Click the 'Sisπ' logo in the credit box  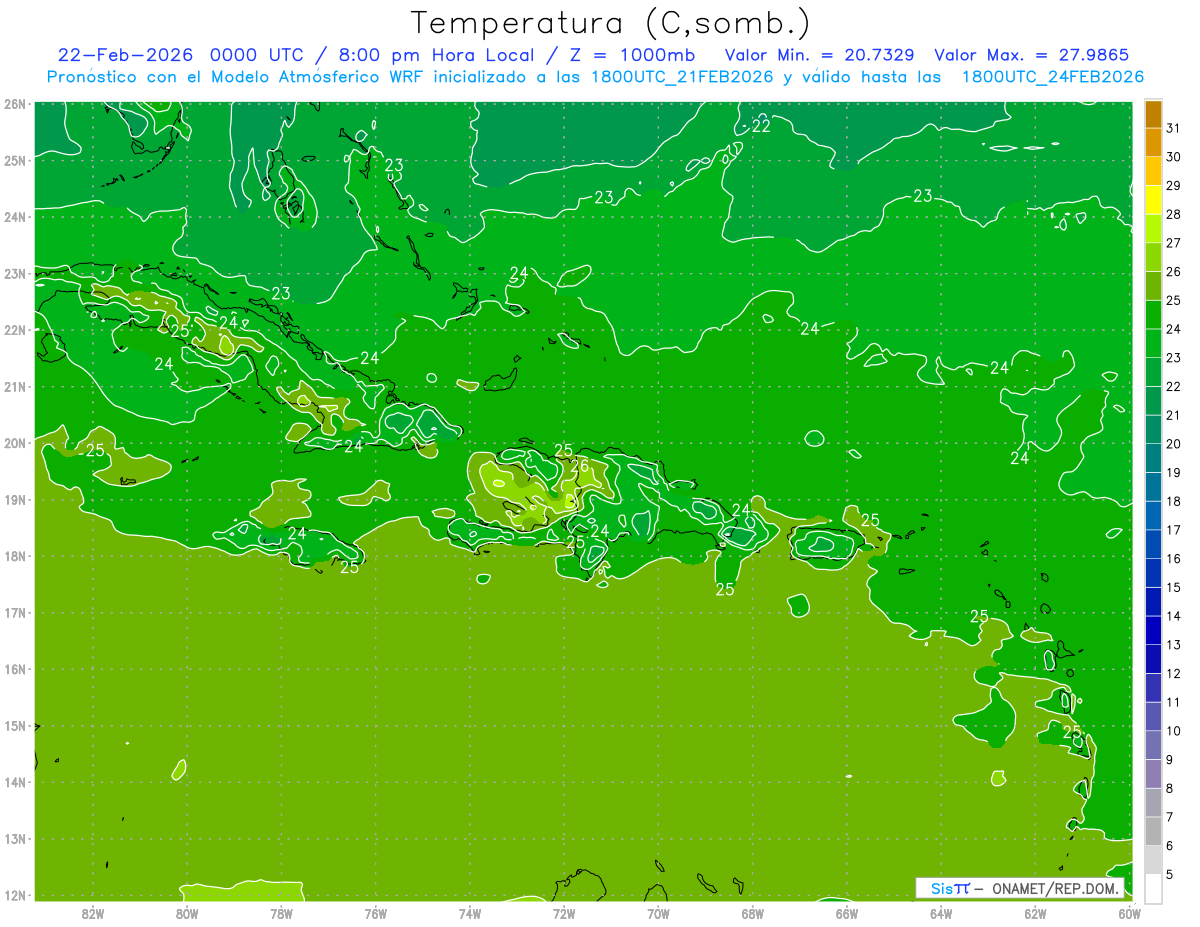[950, 888]
